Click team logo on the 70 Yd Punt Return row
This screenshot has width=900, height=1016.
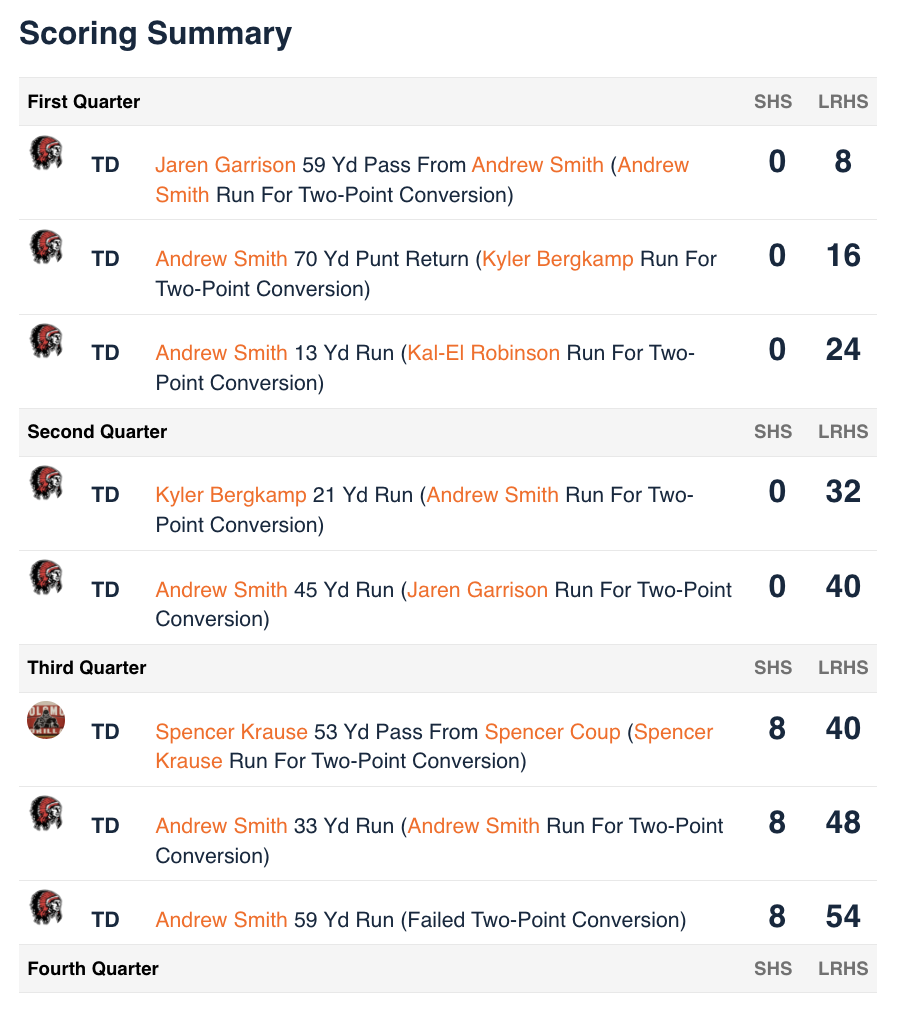pyautogui.click(x=46, y=247)
